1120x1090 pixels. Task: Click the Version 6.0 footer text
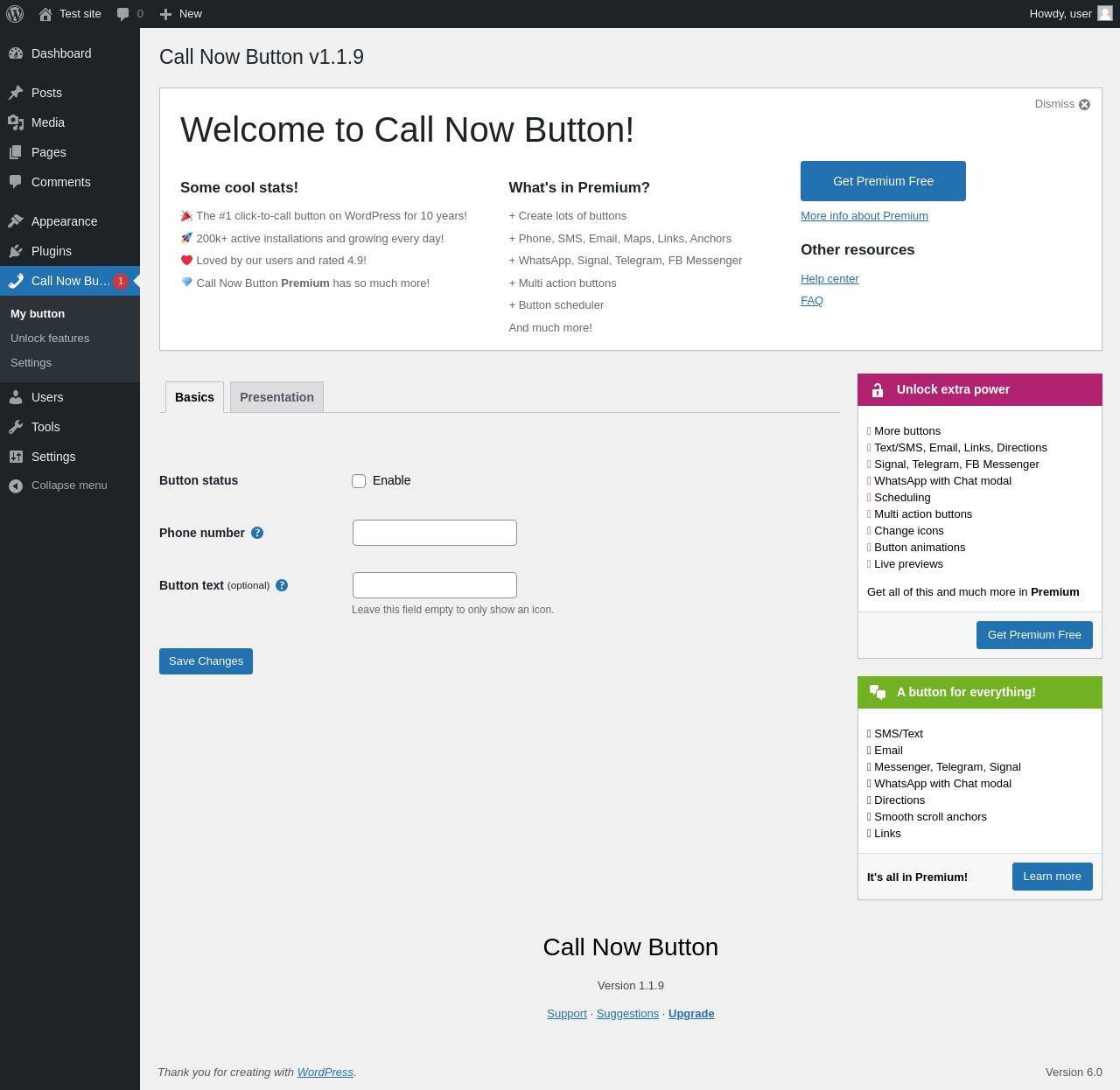pyautogui.click(x=1074, y=1073)
